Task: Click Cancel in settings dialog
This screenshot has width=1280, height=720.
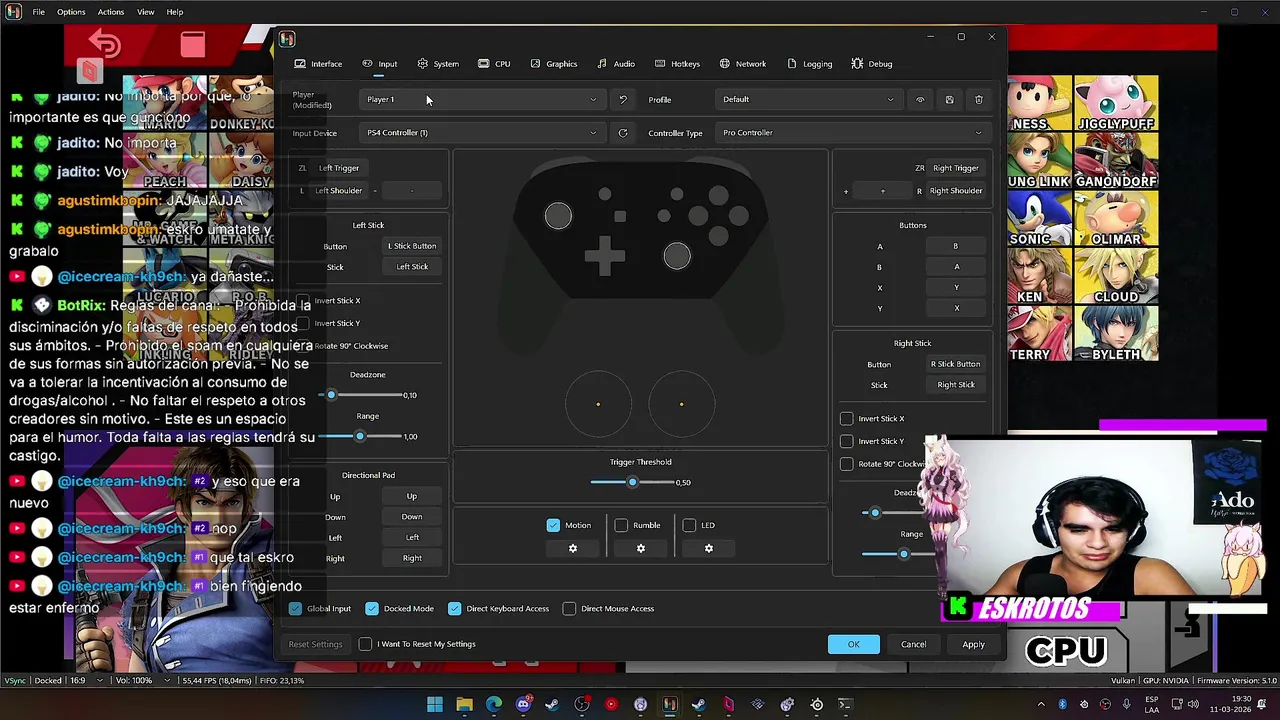Action: pos(913,644)
